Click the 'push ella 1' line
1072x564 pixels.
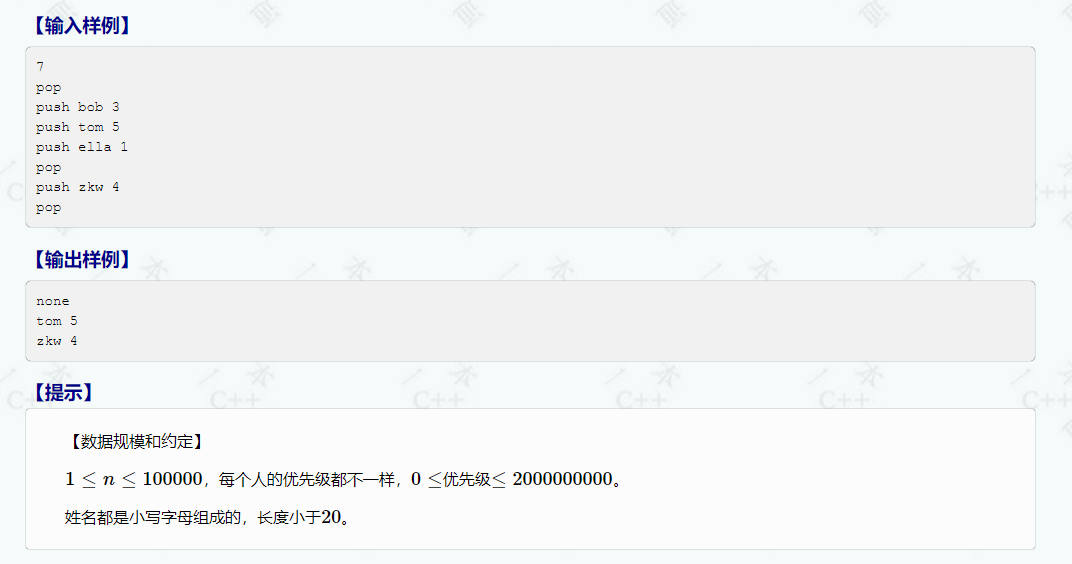[82, 146]
